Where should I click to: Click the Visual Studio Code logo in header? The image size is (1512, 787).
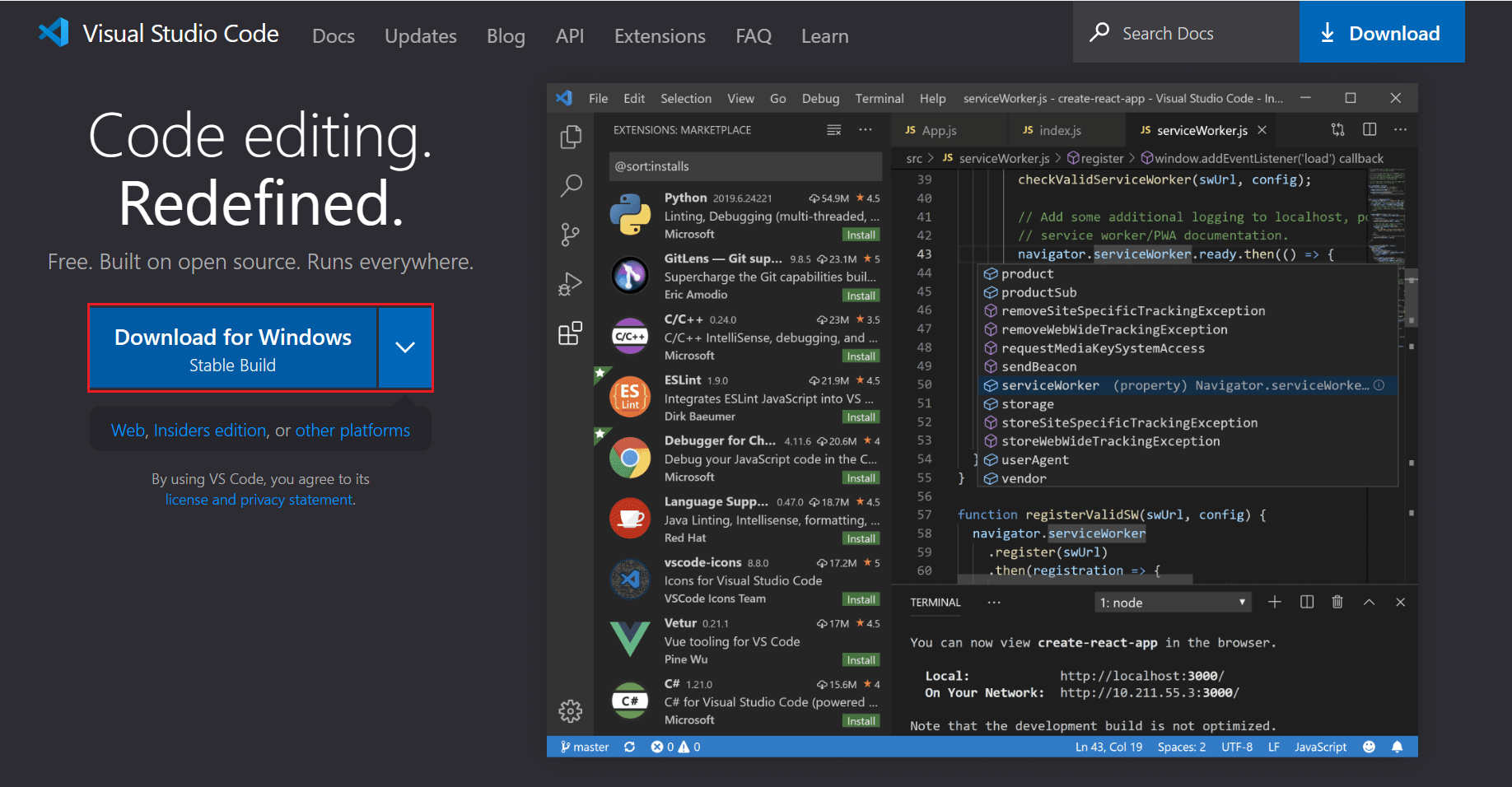54,33
